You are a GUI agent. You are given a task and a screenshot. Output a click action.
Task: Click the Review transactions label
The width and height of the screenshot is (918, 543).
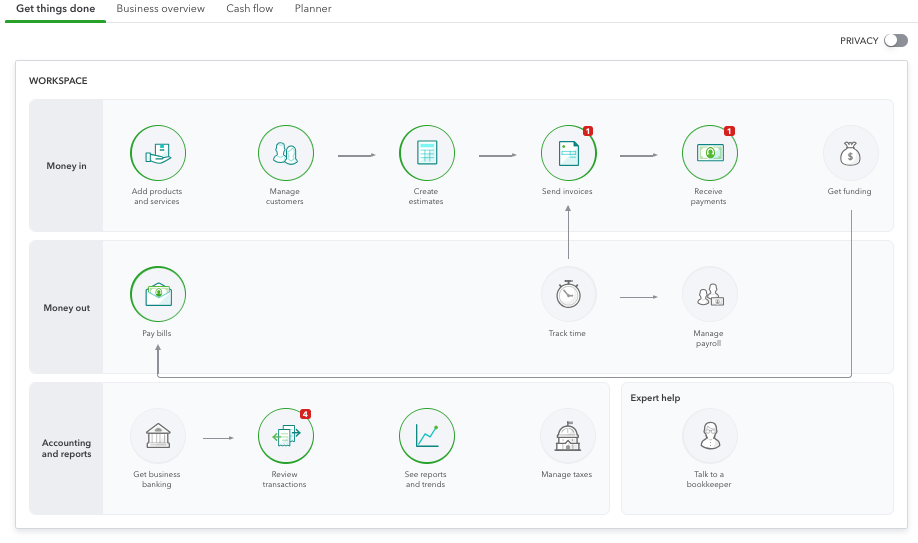[x=285, y=479]
